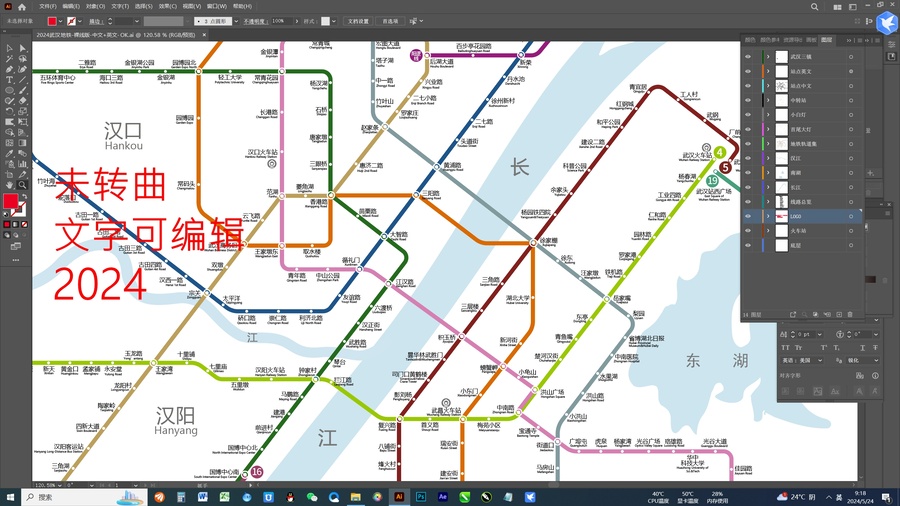The height and width of the screenshot is (506, 900).
Task: Close the 2024武汉地铁 document tab
Action: (x=204, y=35)
